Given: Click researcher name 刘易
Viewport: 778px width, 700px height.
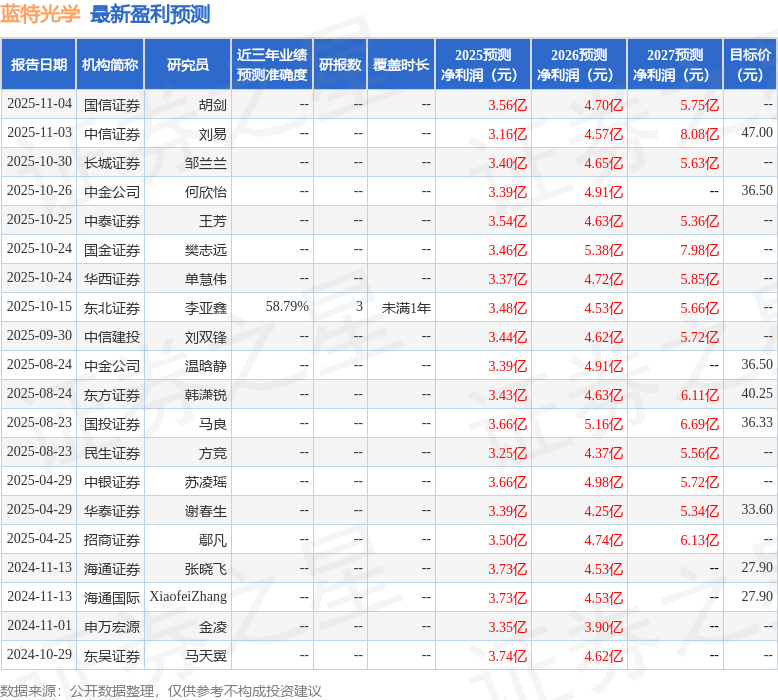Looking at the screenshot, I should (x=213, y=134).
